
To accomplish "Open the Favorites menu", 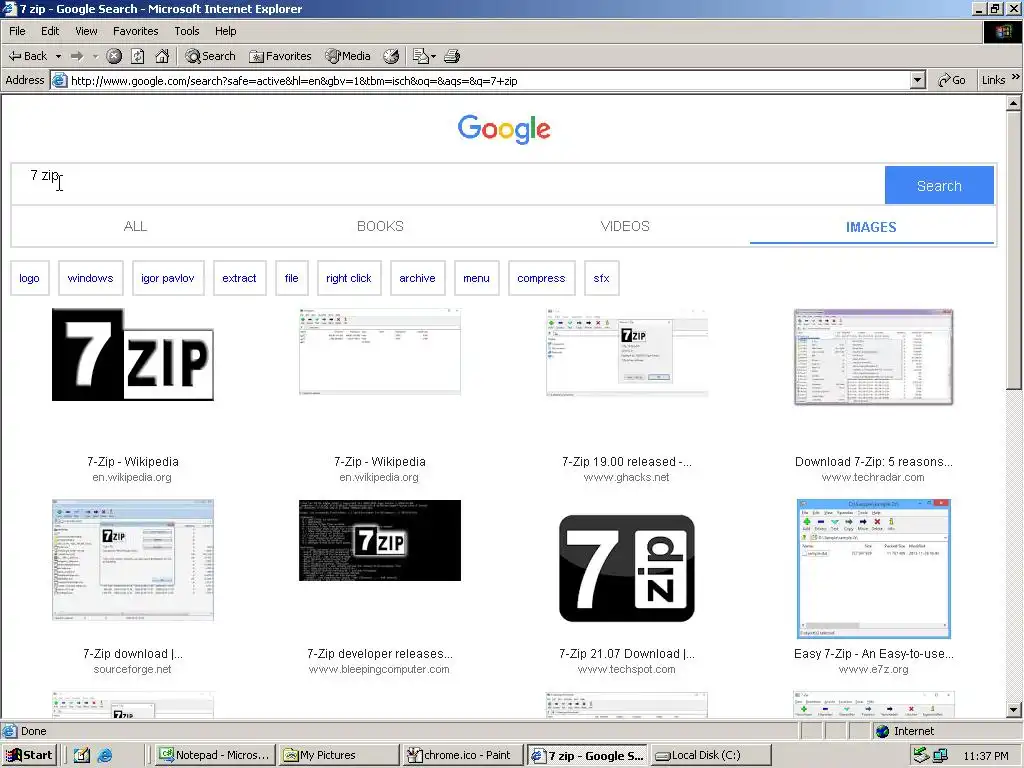I will coord(136,31).
